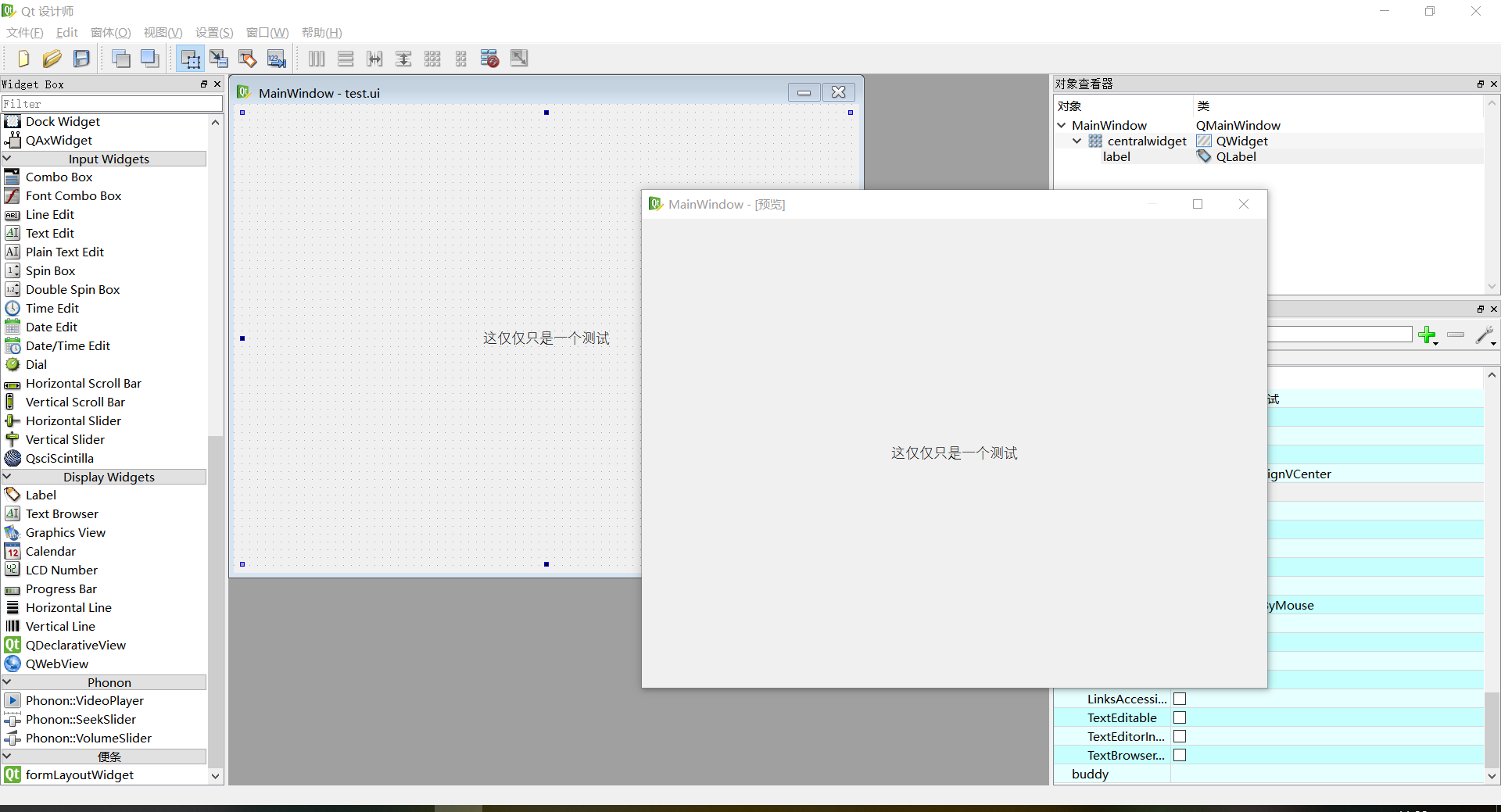Collapse the Display Widgets section
The image size is (1501, 812).
tap(7, 477)
